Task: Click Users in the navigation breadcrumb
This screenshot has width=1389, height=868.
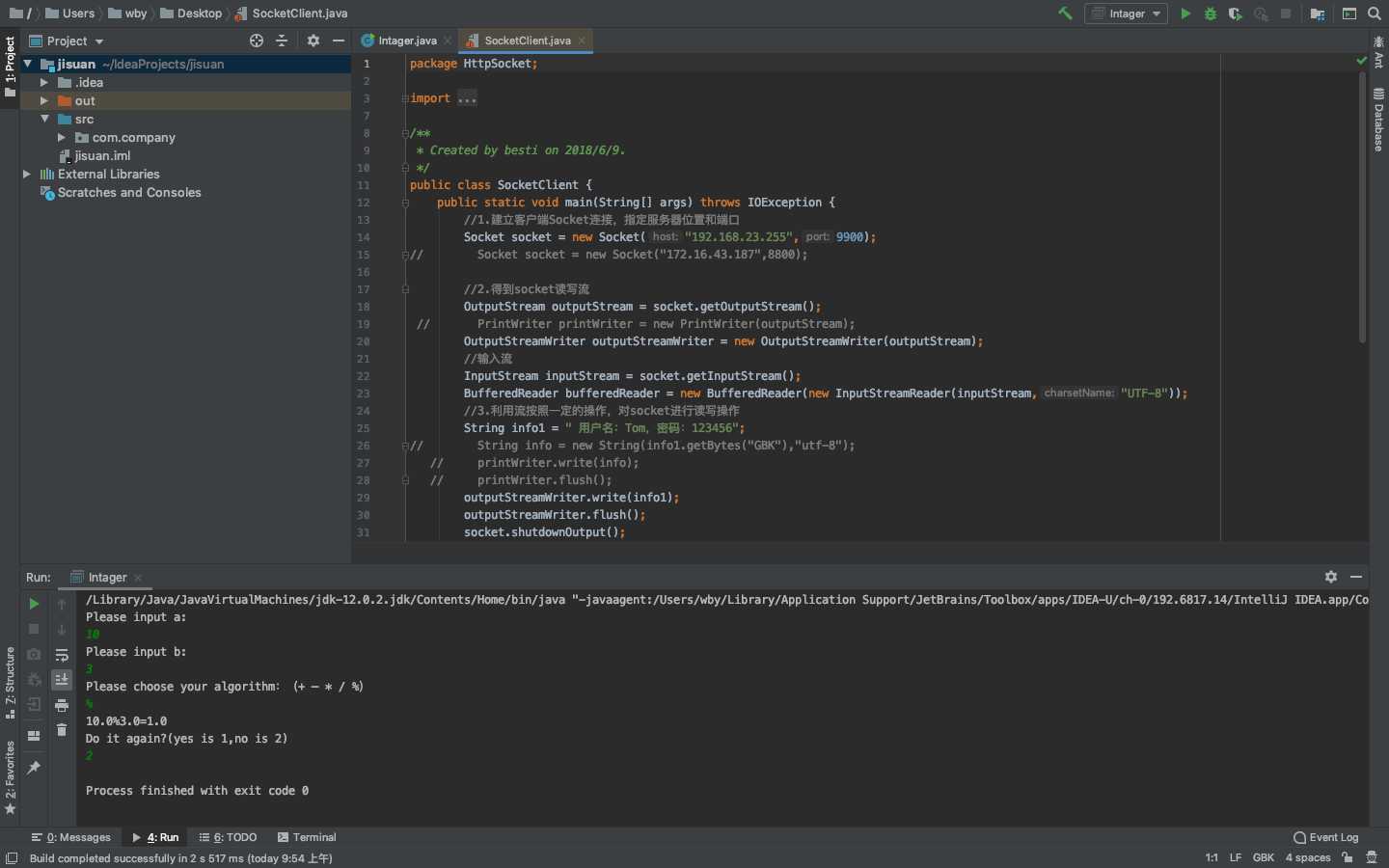Action: (x=70, y=14)
